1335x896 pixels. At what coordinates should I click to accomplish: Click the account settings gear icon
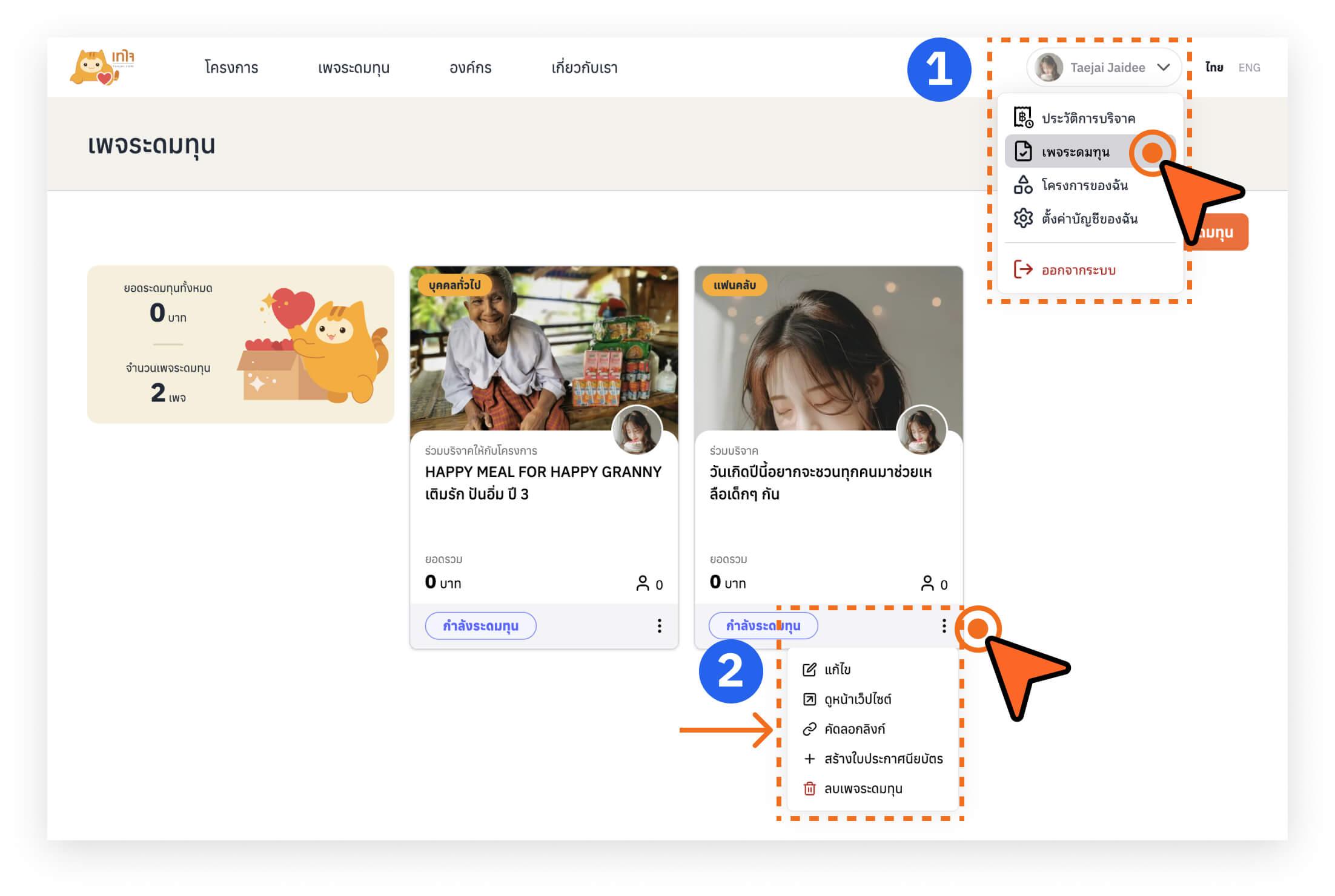tap(1022, 218)
